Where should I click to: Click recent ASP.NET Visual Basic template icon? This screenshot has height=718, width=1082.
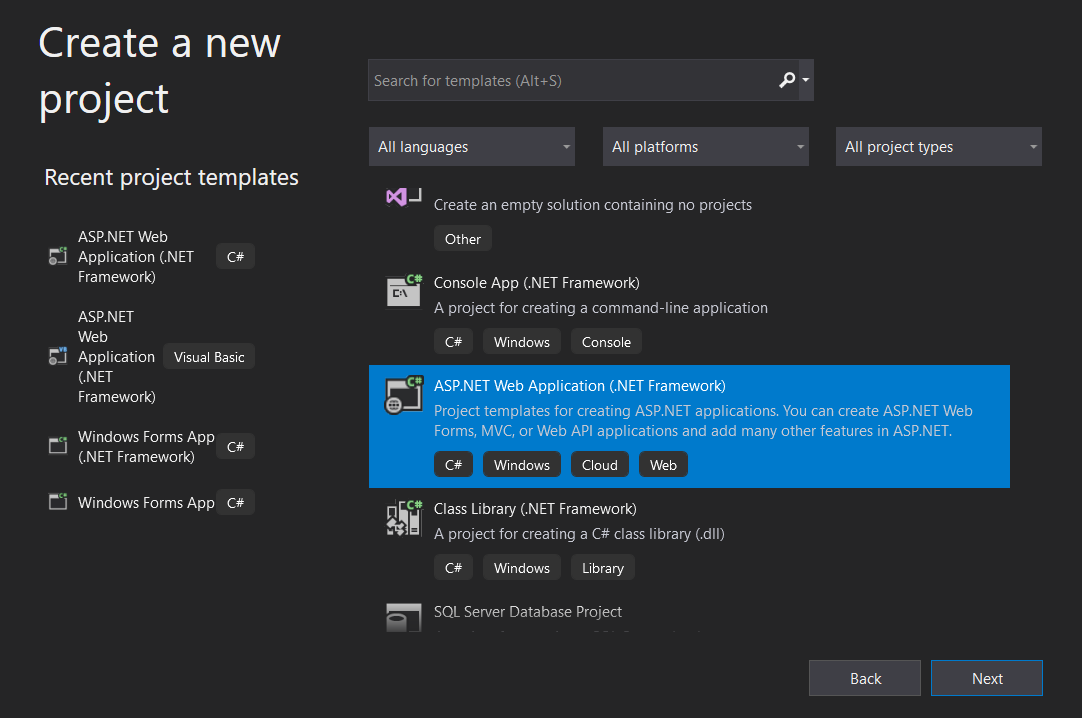pyautogui.click(x=58, y=356)
